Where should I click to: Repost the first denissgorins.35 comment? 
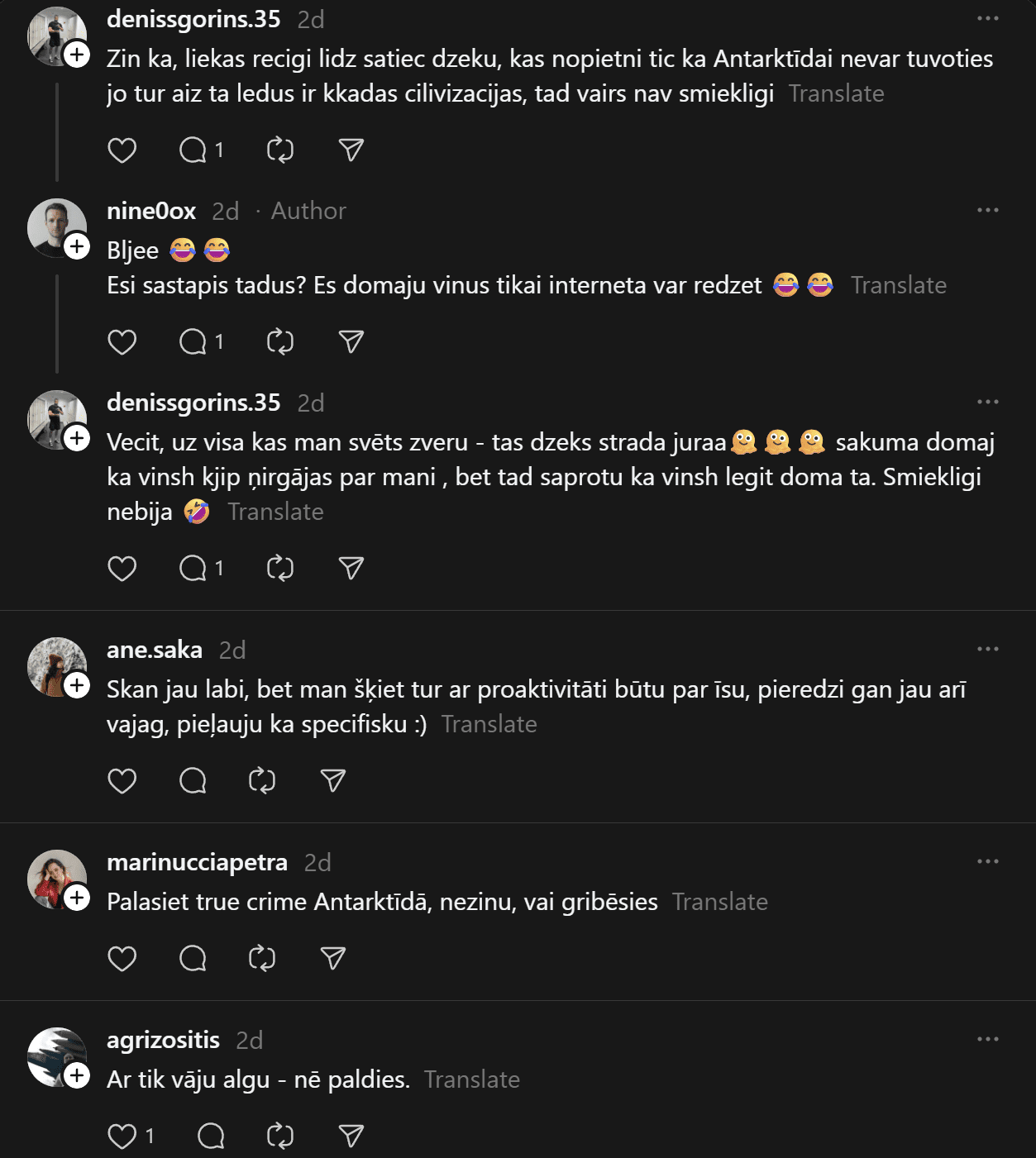[x=280, y=150]
